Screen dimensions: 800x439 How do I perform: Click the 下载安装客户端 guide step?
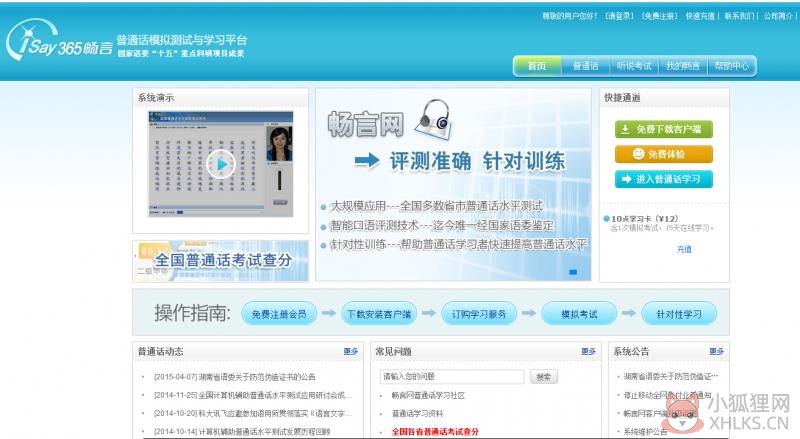(x=379, y=314)
